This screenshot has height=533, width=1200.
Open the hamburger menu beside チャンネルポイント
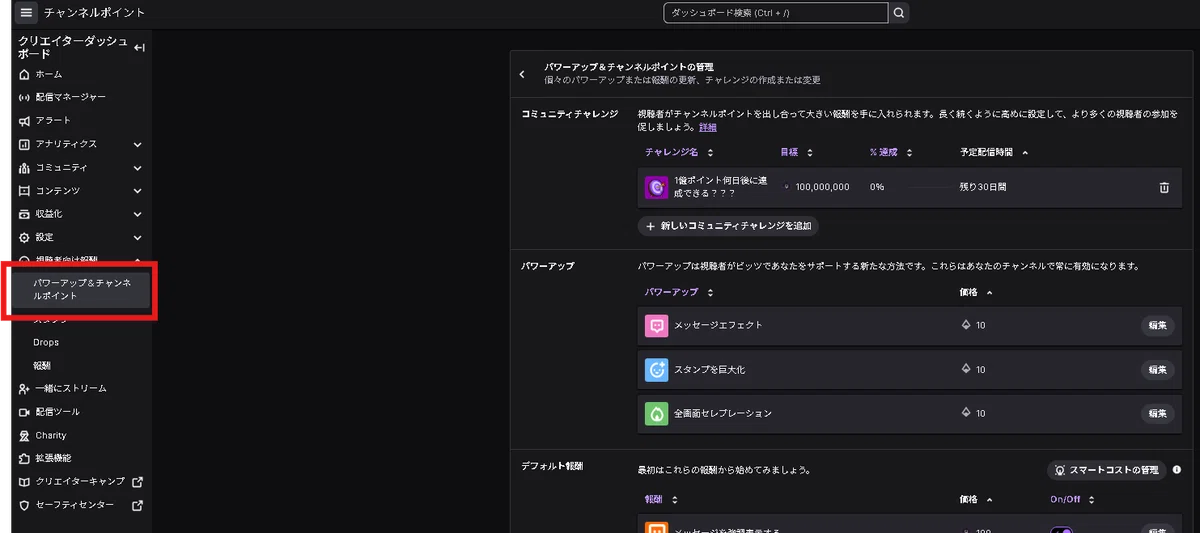pyautogui.click(x=26, y=13)
